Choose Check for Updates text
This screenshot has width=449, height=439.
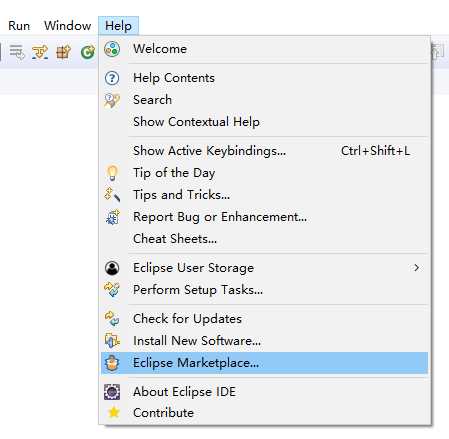coord(187,319)
